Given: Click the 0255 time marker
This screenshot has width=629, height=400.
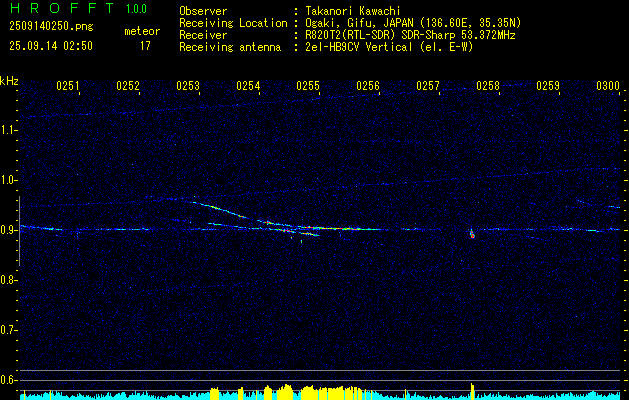Looking at the screenshot, I should pos(308,86).
